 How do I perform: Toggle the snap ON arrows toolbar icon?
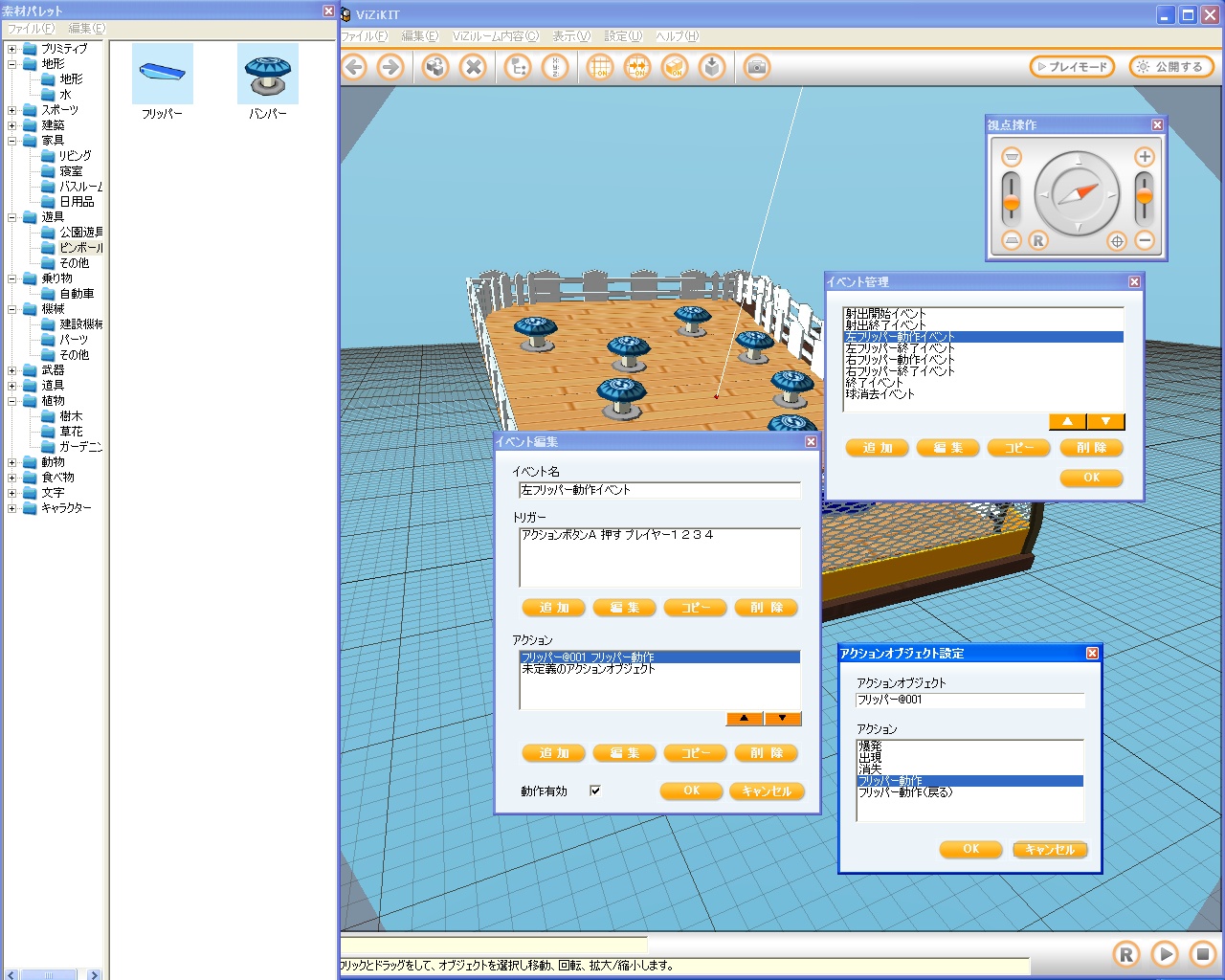(x=637, y=67)
